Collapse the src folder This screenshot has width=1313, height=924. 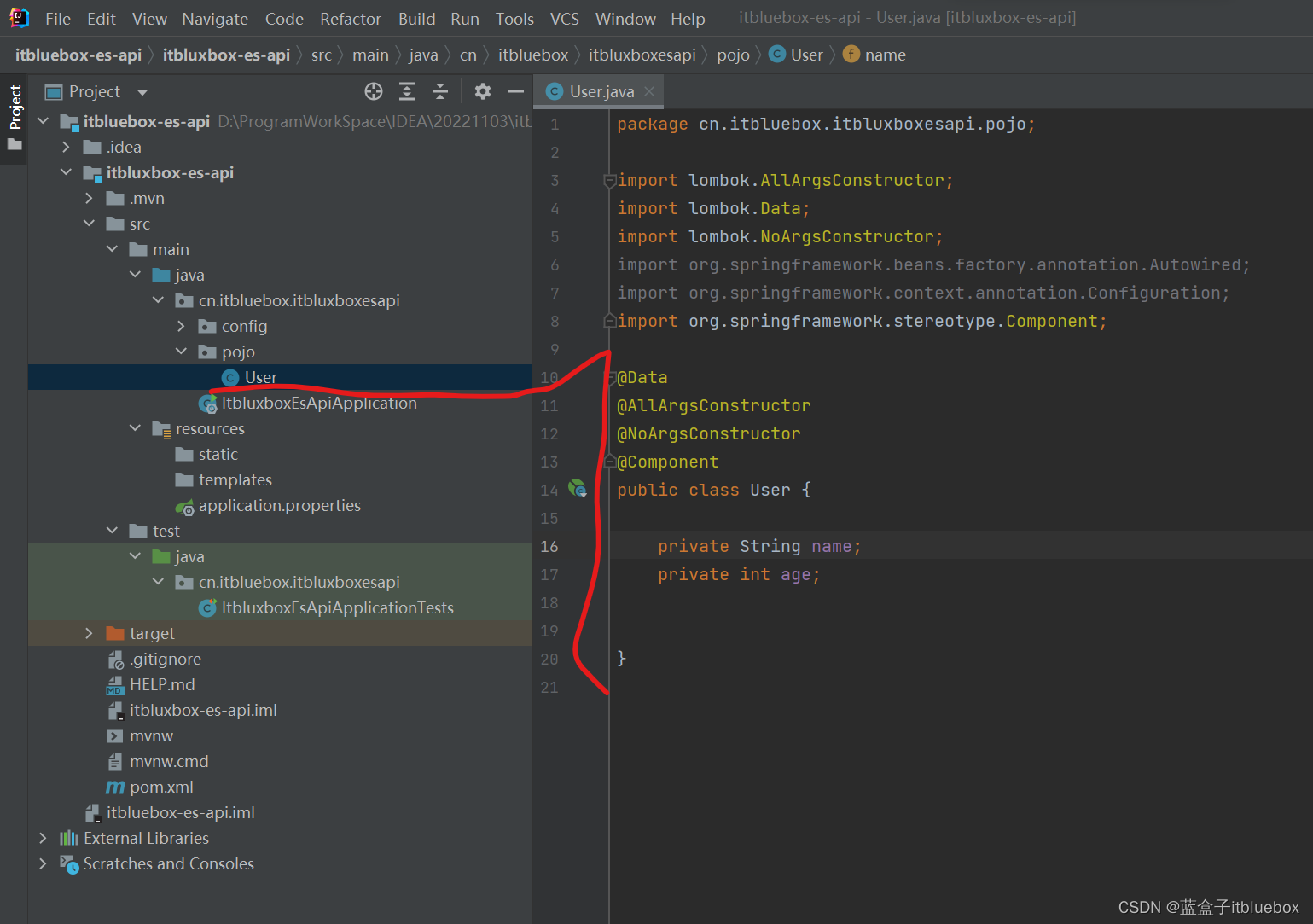click(89, 224)
